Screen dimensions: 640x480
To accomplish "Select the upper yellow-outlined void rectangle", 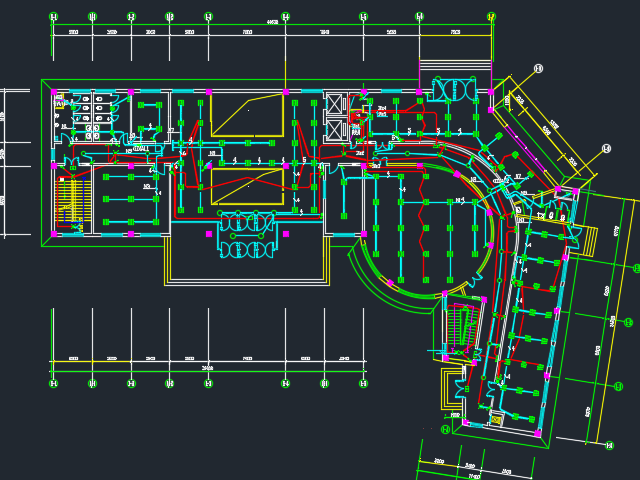I will click(x=247, y=116).
